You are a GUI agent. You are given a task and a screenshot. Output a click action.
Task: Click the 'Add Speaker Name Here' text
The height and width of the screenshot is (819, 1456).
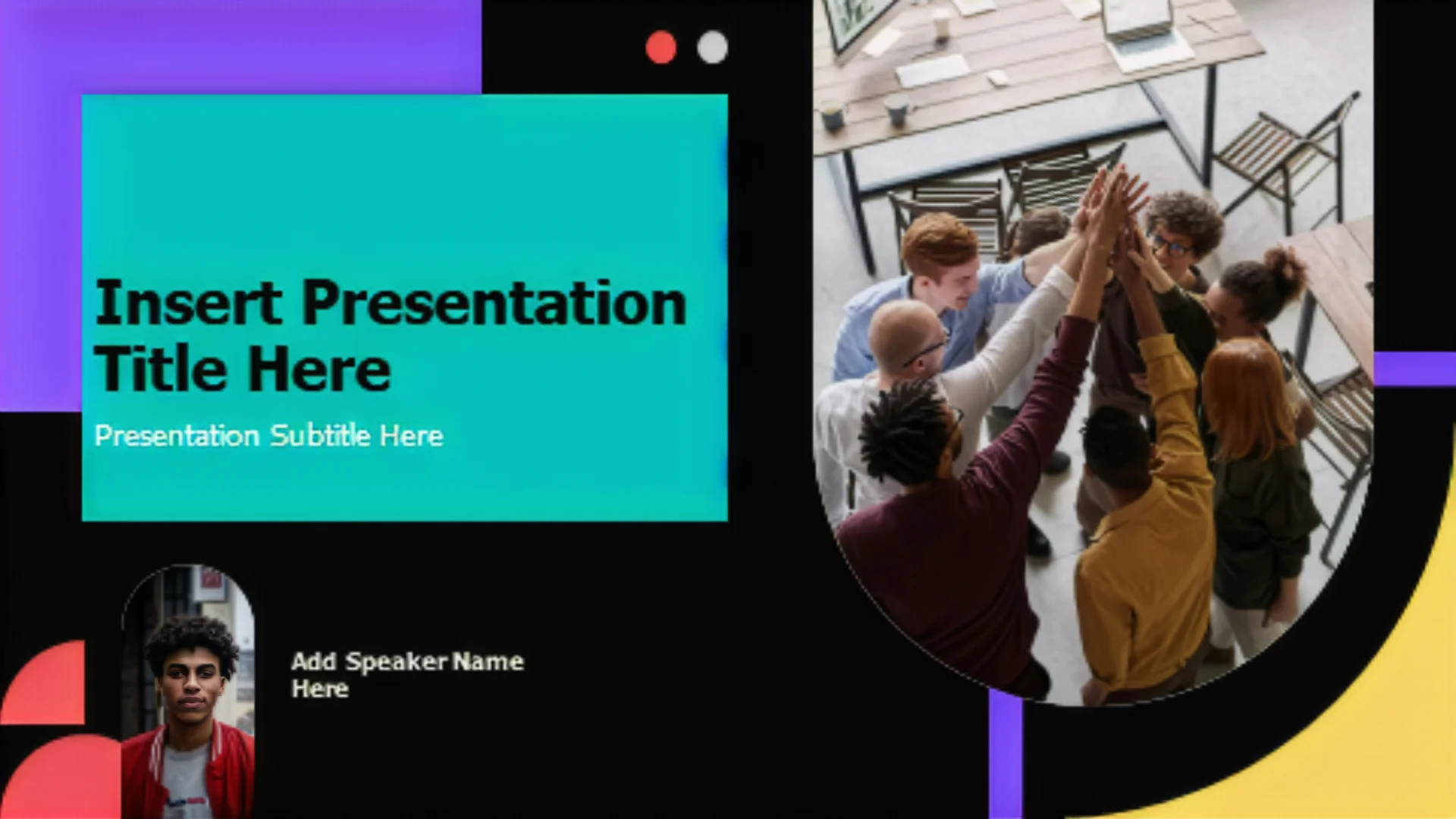[x=406, y=674]
